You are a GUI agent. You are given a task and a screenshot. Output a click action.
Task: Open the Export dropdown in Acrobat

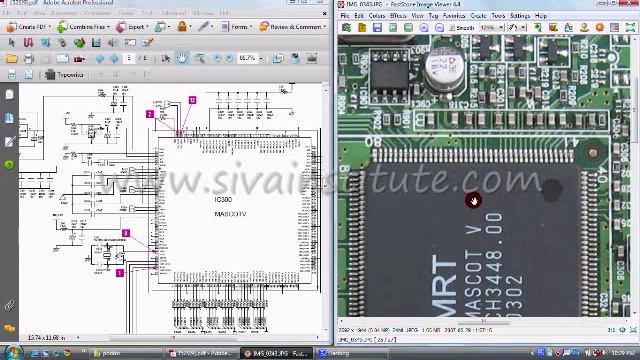(132, 27)
